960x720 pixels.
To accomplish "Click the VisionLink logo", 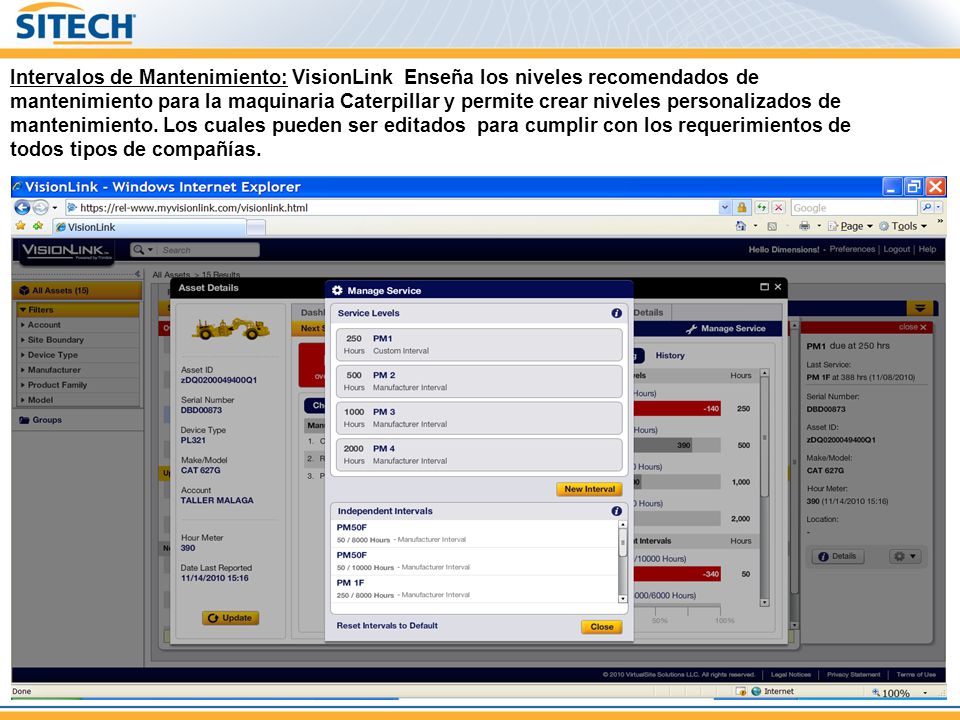I will [x=66, y=250].
